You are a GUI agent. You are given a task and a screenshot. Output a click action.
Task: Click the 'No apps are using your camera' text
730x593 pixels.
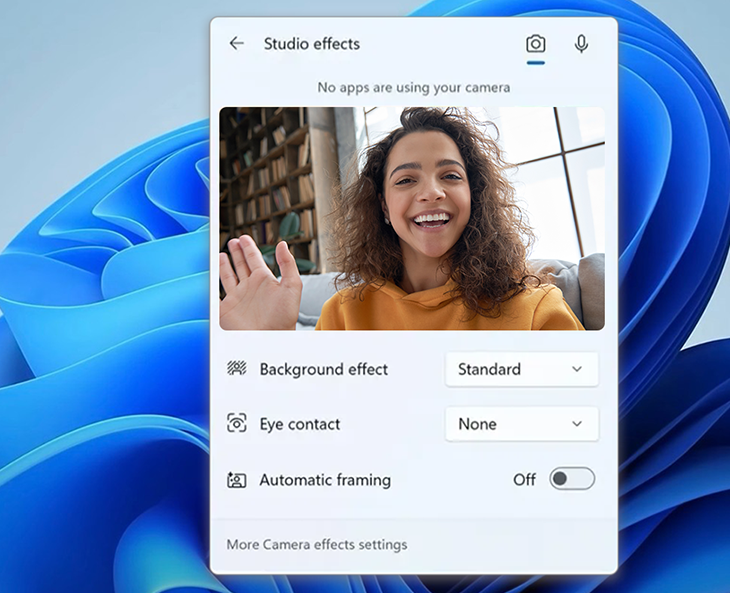point(413,87)
